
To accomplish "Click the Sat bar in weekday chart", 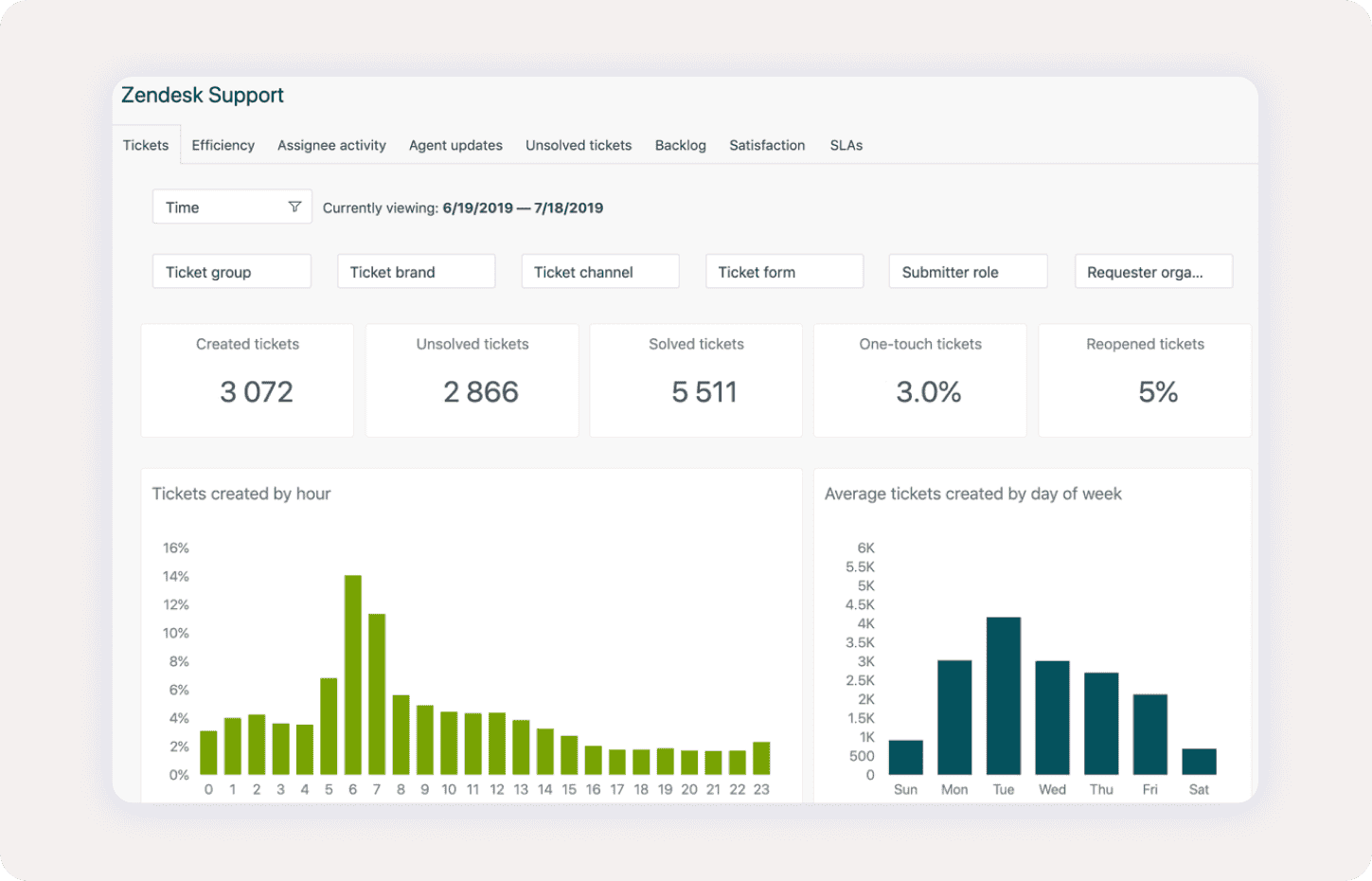I will pos(1200,762).
